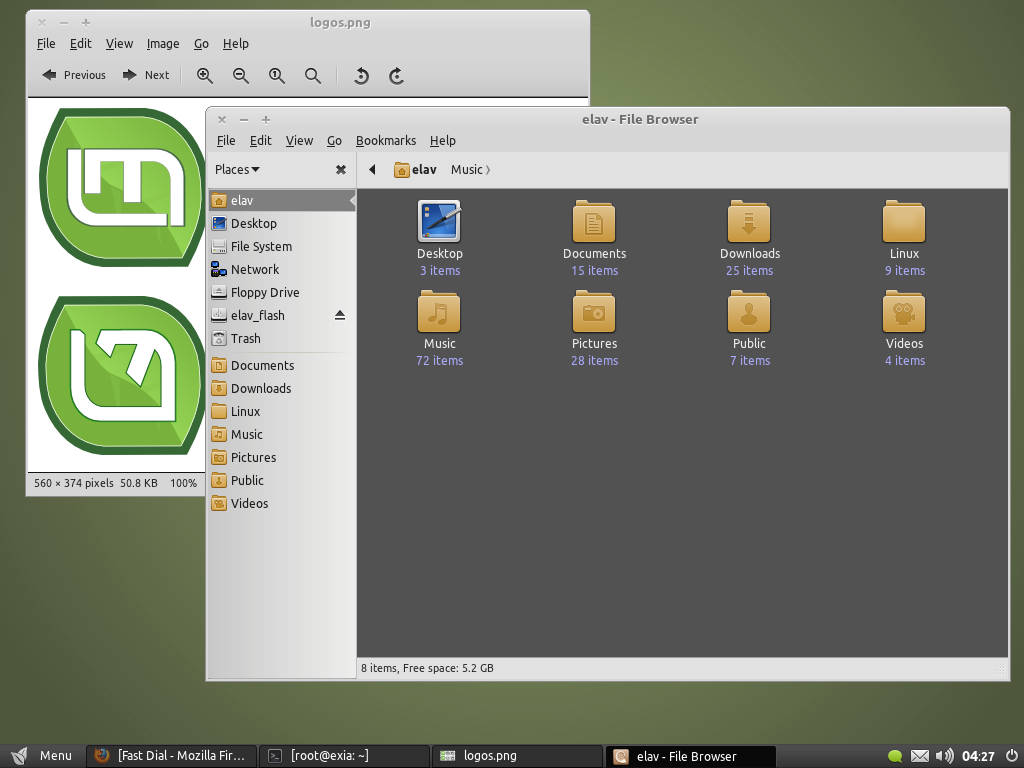This screenshot has width=1024, height=768.
Task: Click the elav - File Browser taskbar entry
Action: coord(691,756)
